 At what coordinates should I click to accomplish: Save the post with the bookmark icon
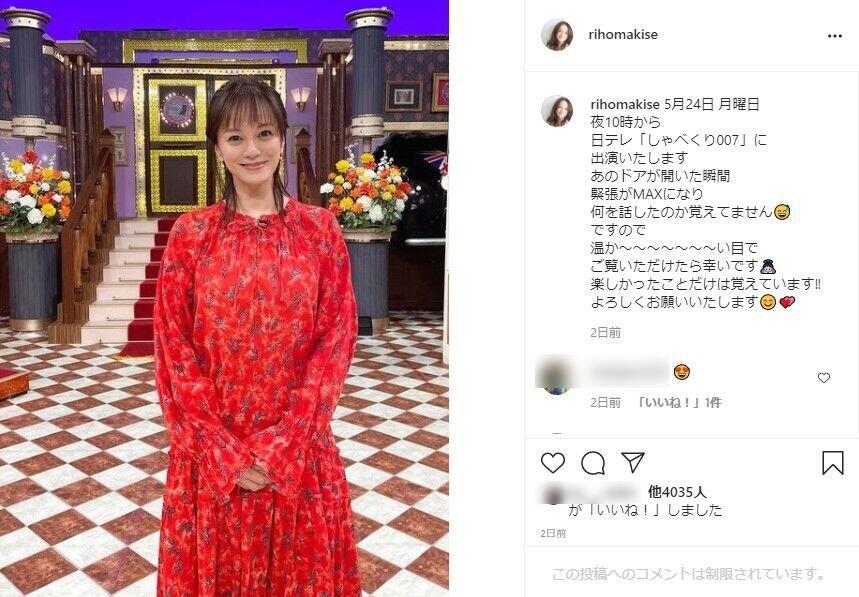click(832, 463)
